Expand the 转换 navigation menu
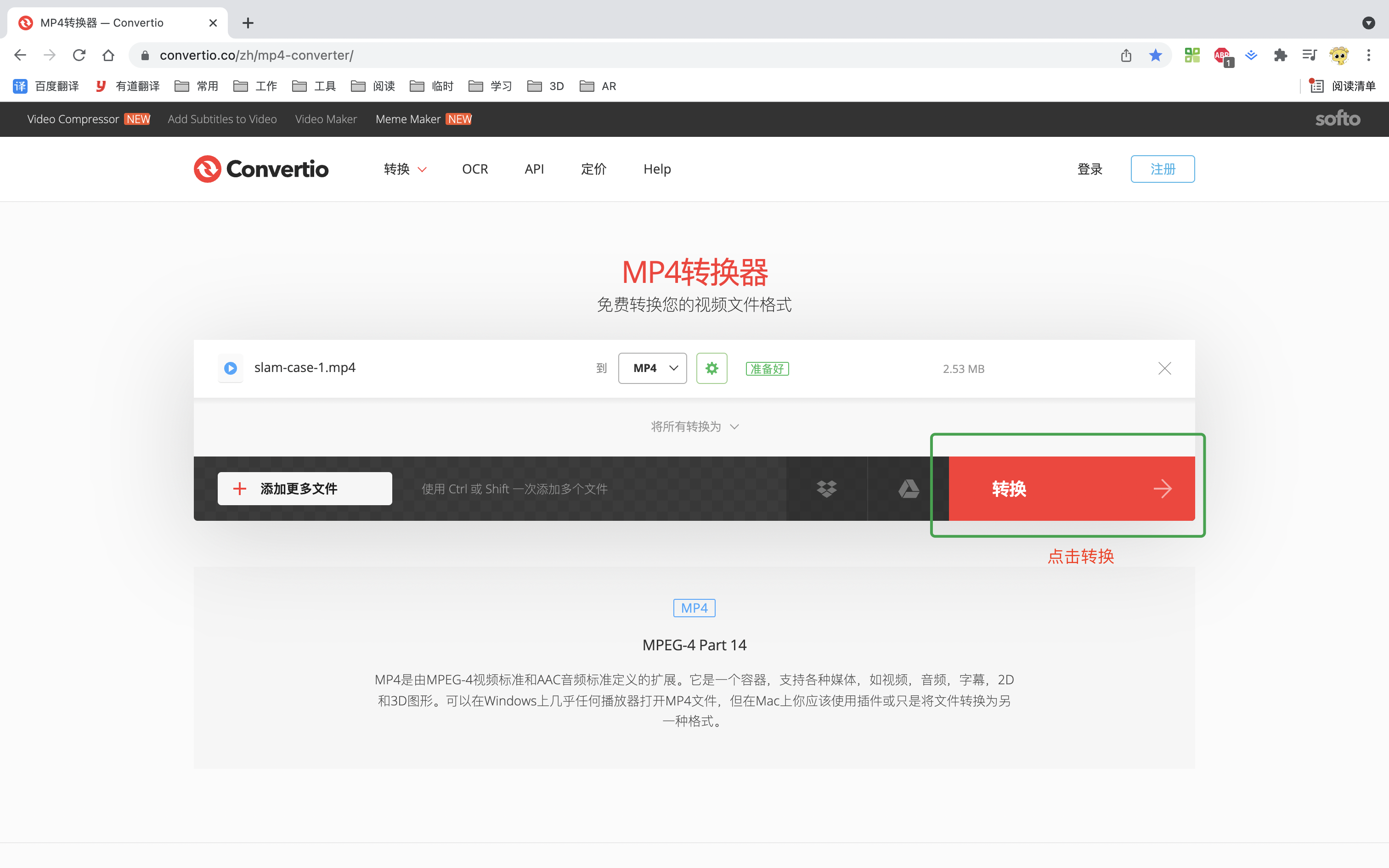The width and height of the screenshot is (1389, 868). (405, 169)
